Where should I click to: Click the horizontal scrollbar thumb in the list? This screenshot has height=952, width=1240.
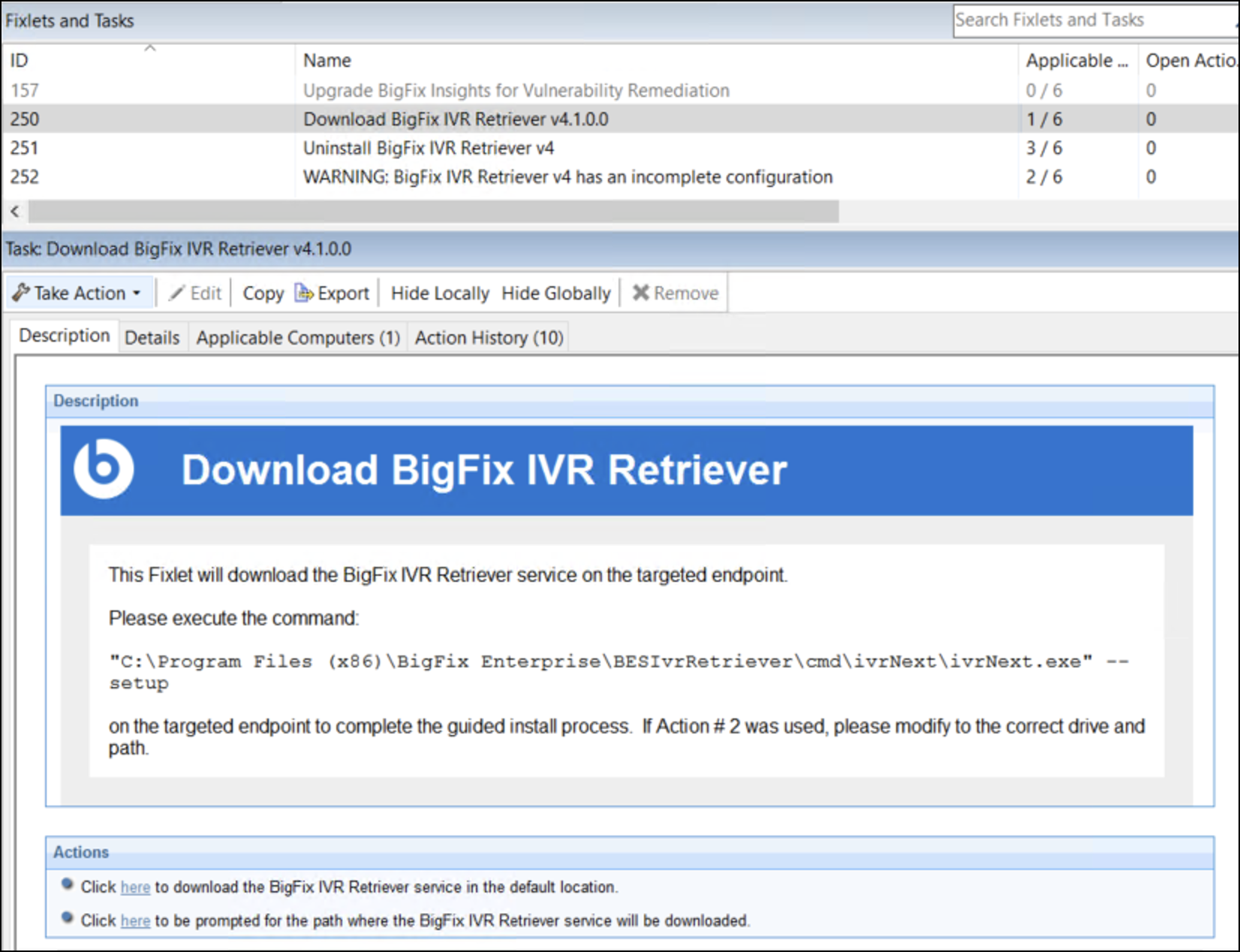[x=434, y=212]
